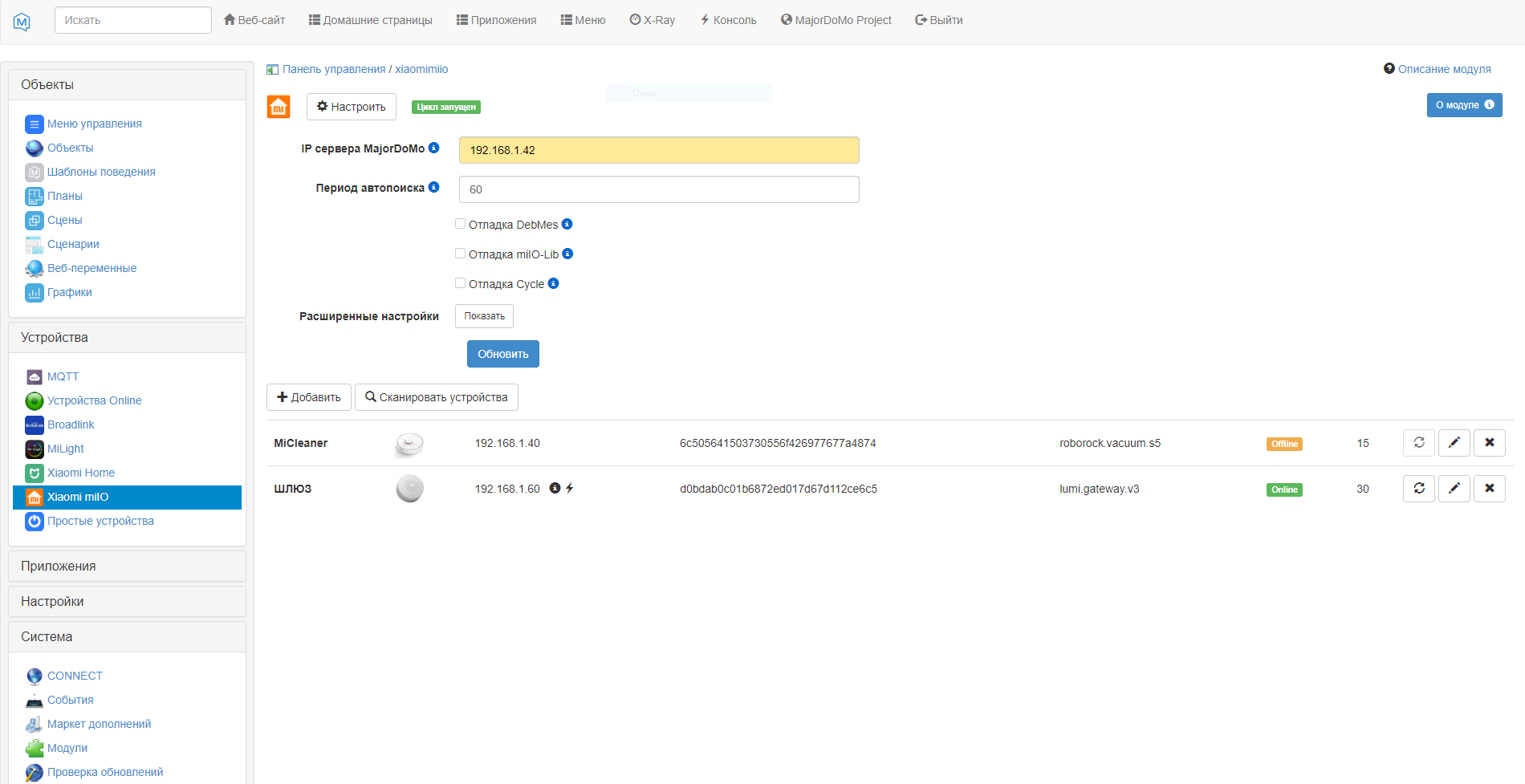The height and width of the screenshot is (784, 1525).
Task: Click info icon beside Отладка miIO-Lib
Action: click(x=567, y=254)
